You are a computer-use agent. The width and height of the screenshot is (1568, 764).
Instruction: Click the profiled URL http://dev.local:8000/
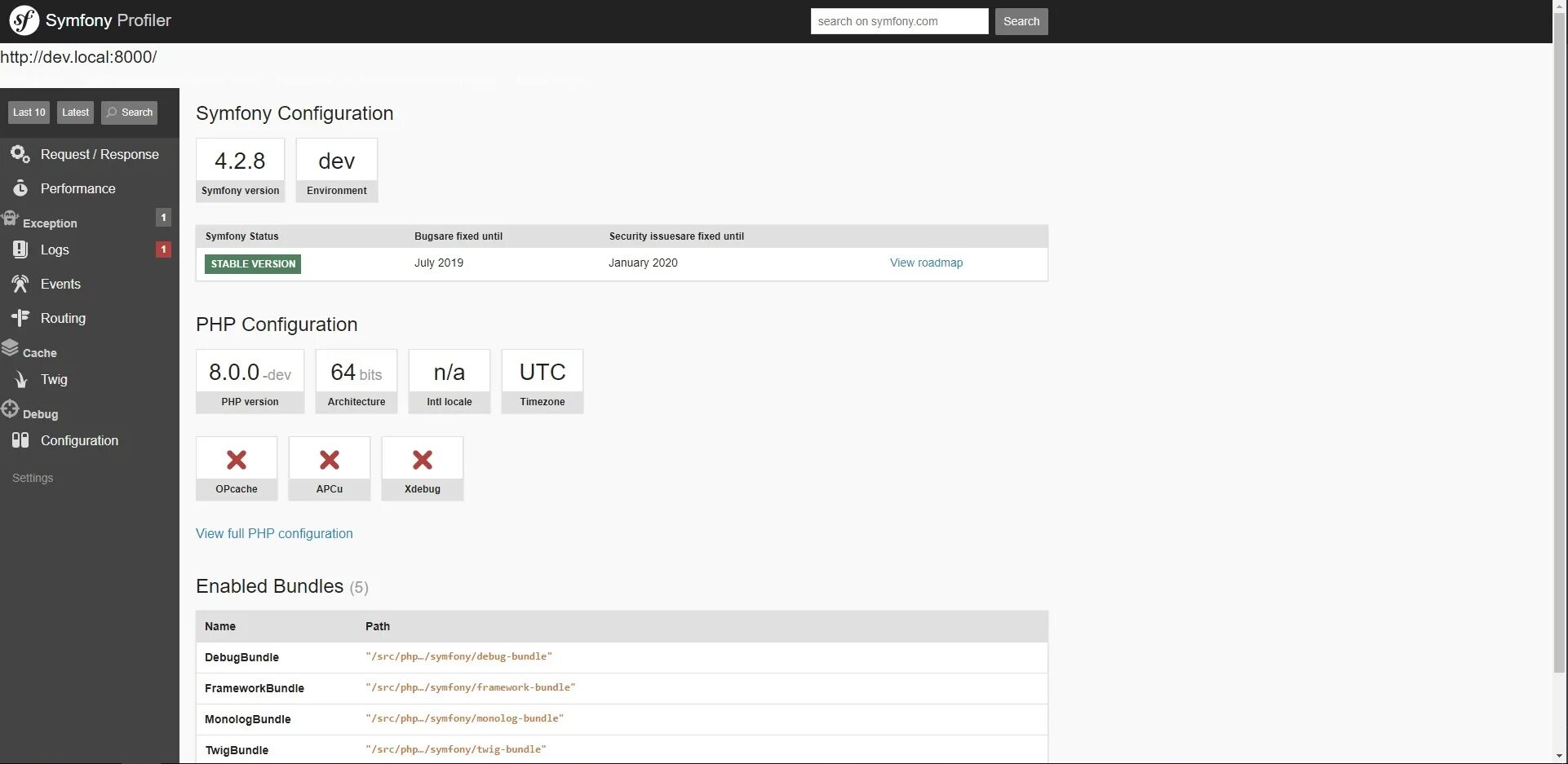click(78, 57)
